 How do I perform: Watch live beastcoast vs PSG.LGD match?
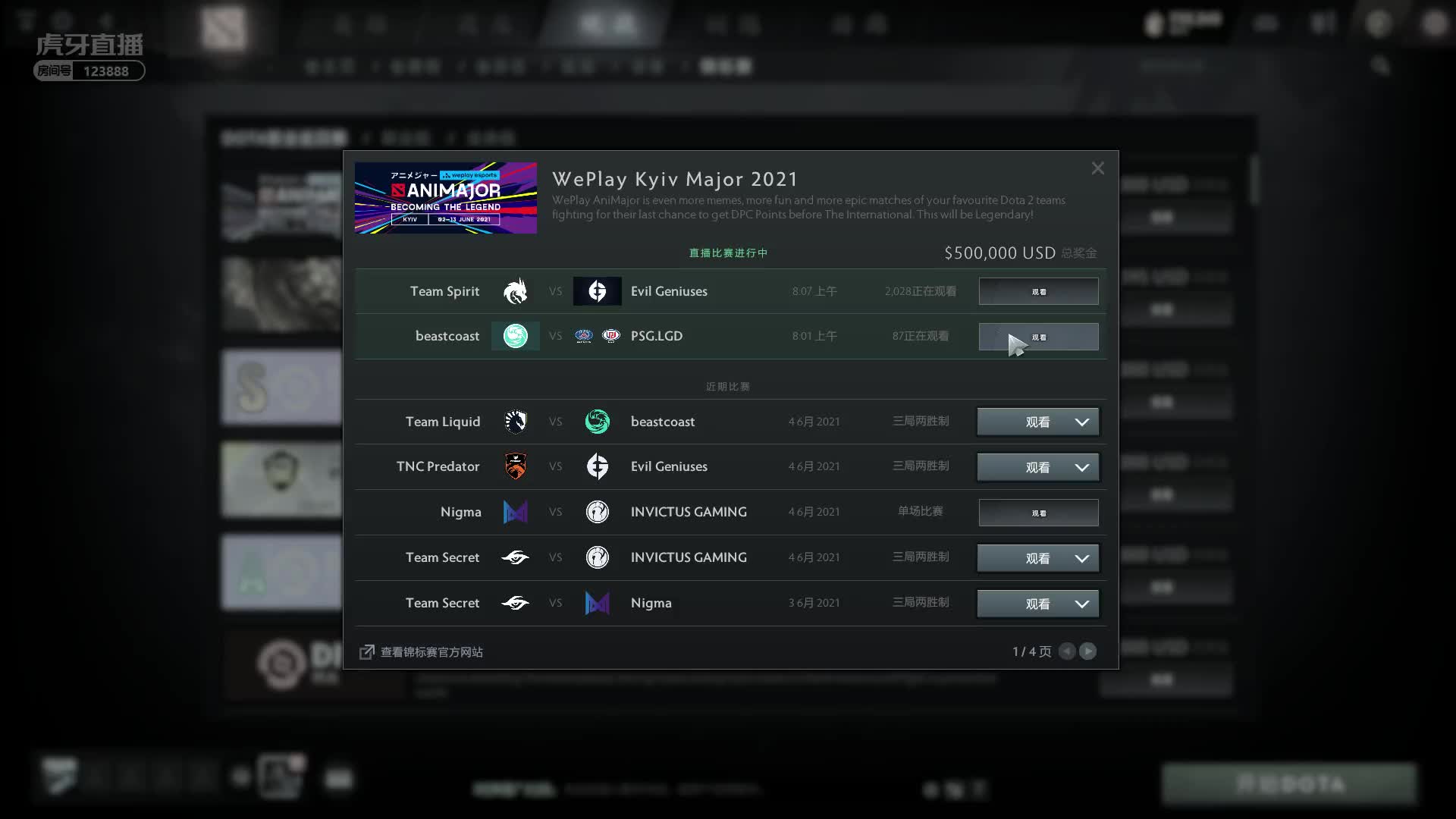(1039, 337)
